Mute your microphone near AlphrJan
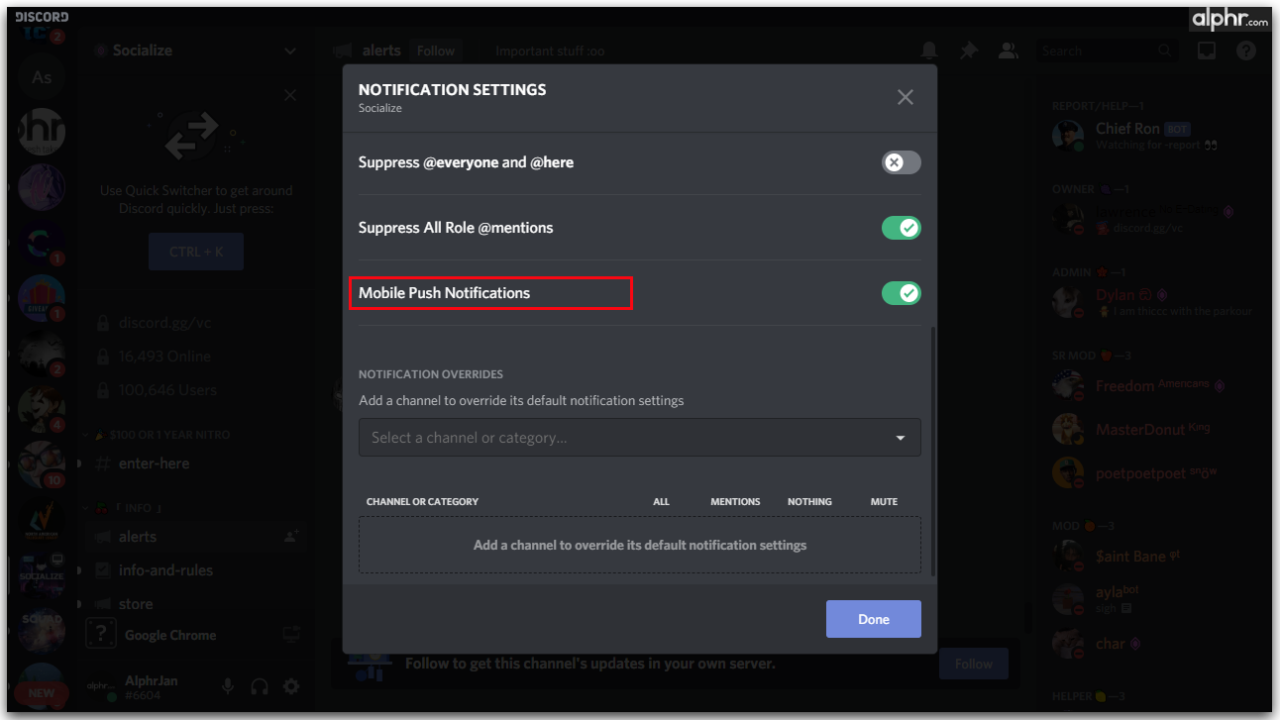1280x720 pixels. click(227, 686)
